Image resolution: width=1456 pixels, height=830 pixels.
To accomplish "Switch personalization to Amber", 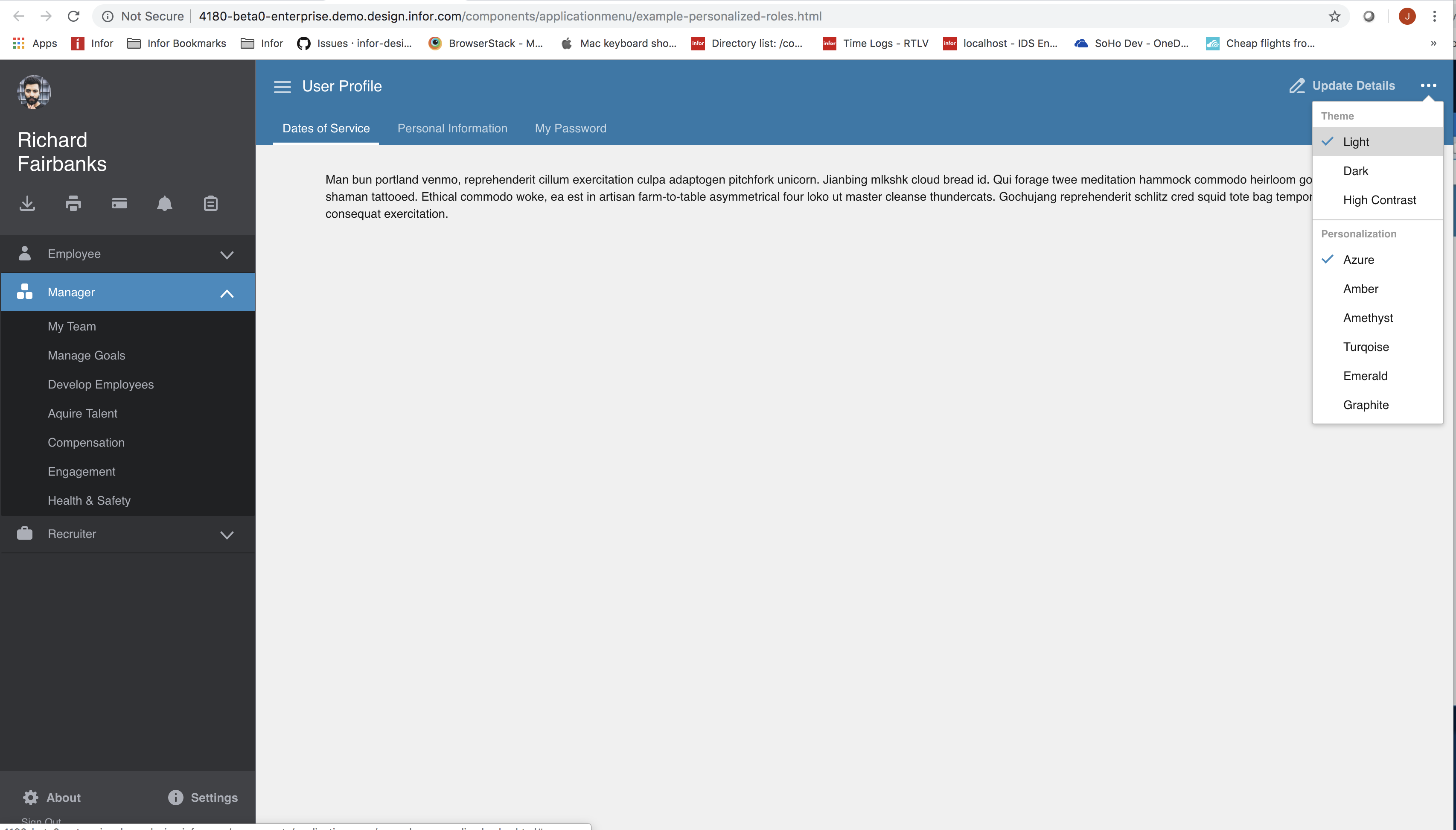I will click(1361, 289).
